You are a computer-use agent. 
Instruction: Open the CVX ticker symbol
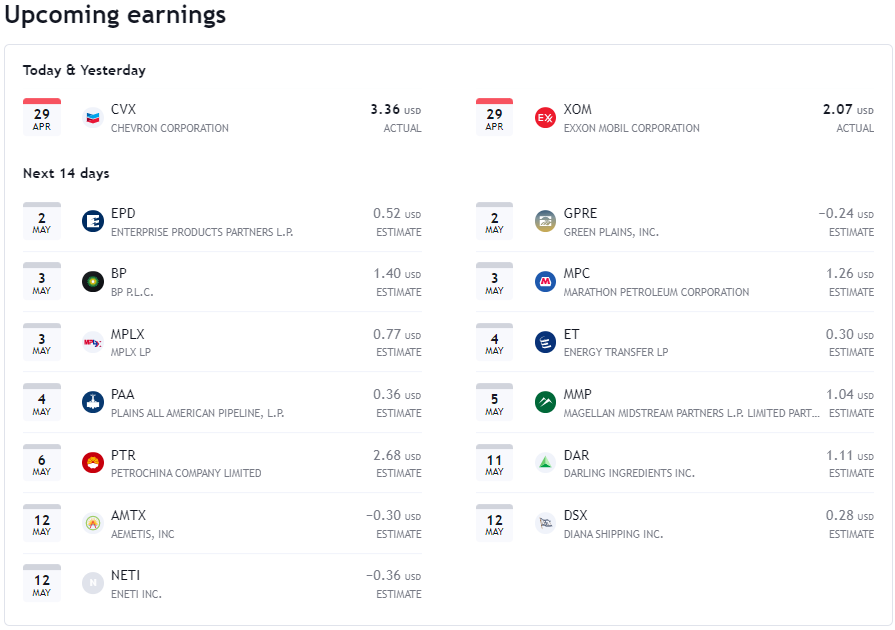coord(123,109)
